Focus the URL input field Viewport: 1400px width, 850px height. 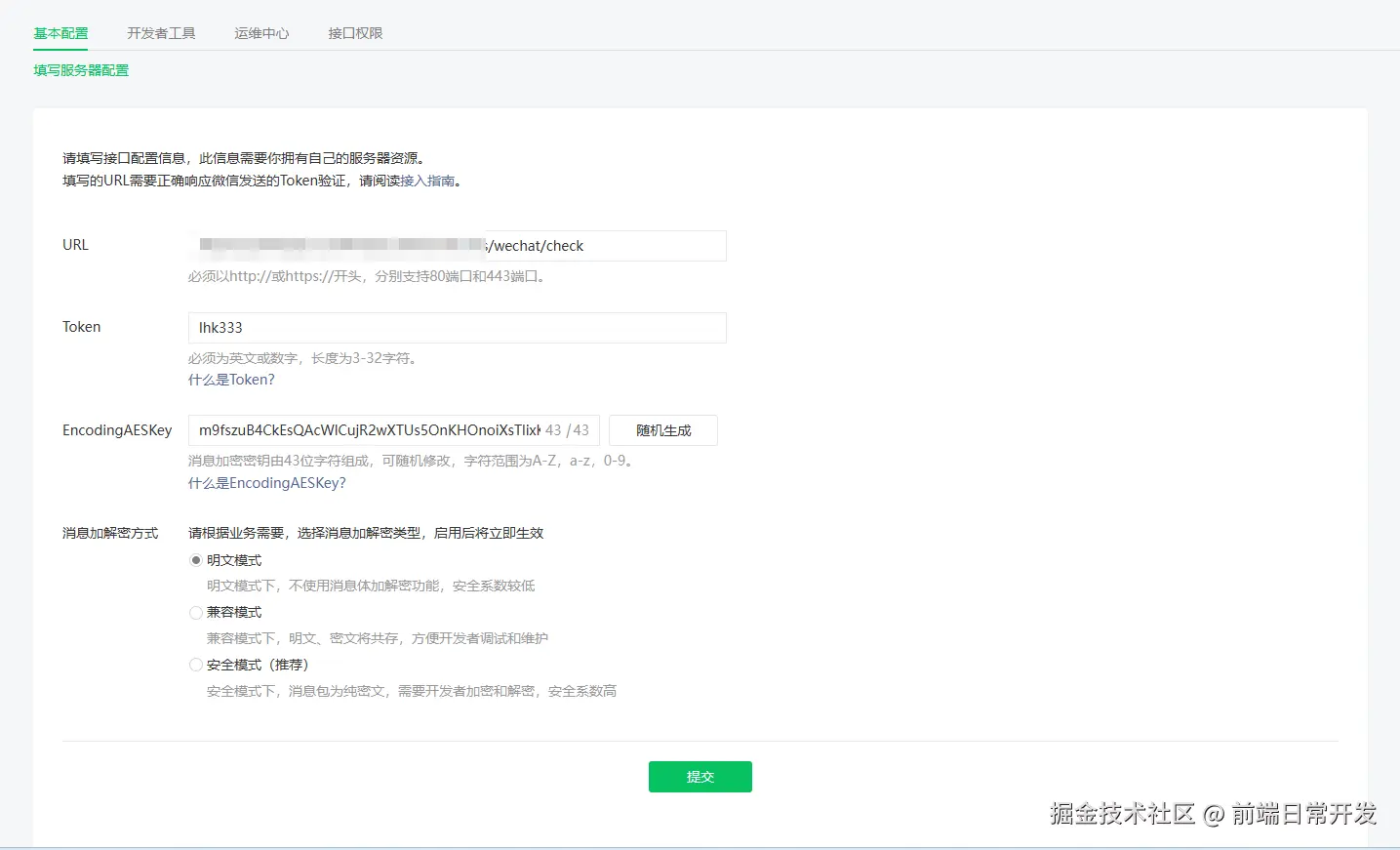[x=457, y=246]
